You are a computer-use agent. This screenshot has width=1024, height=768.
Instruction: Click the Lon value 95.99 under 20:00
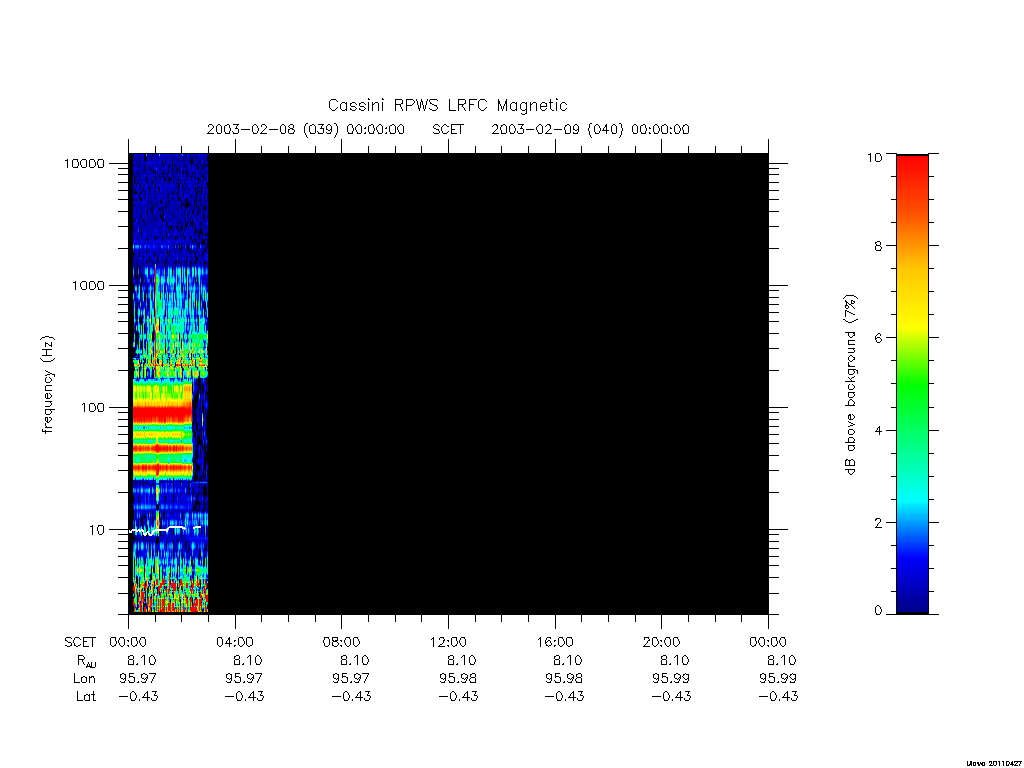pyautogui.click(x=671, y=679)
